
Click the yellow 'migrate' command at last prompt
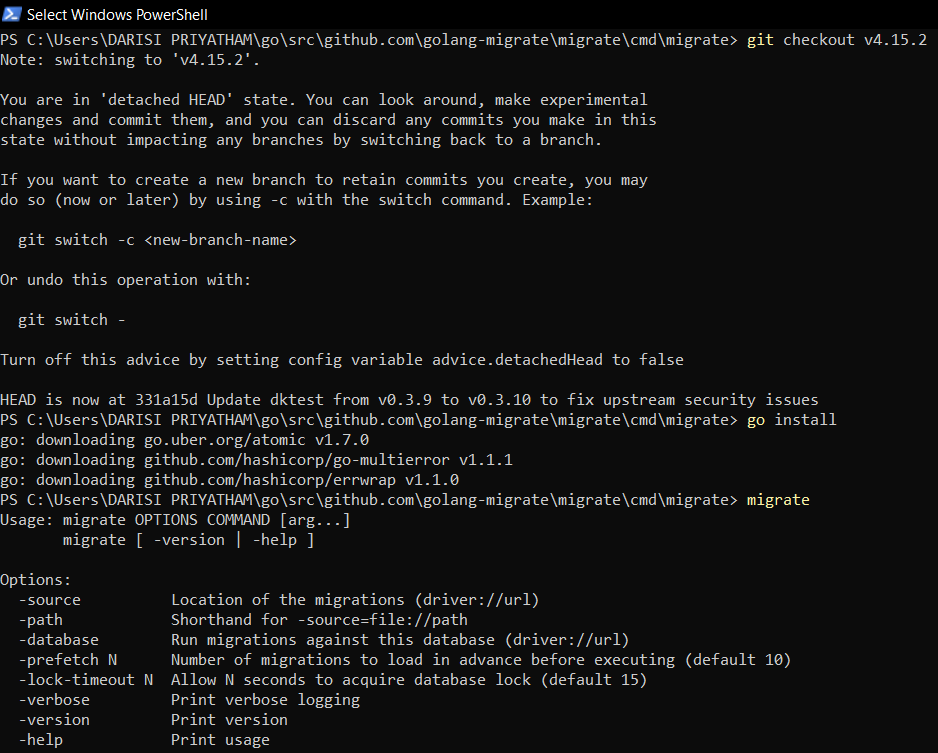tap(778, 500)
